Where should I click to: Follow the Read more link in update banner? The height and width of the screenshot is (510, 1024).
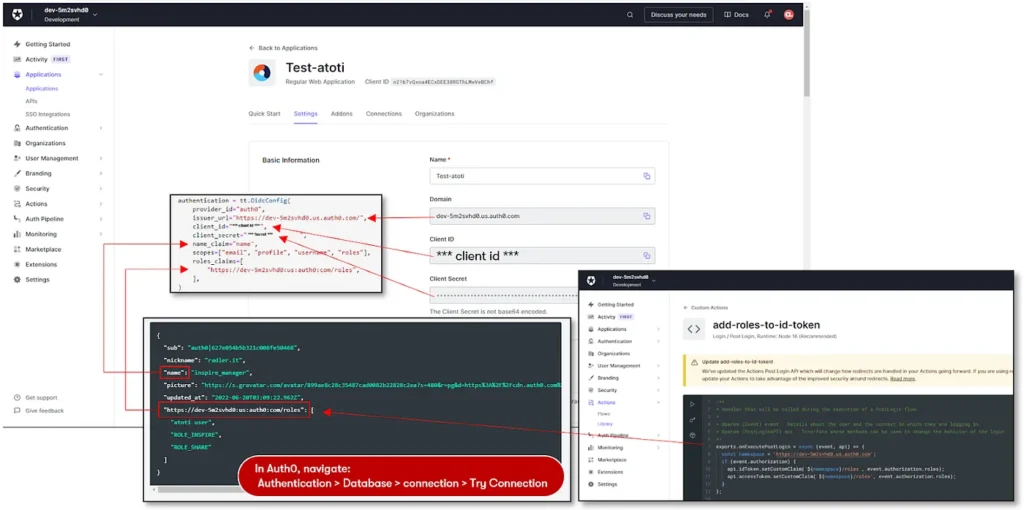903,378
